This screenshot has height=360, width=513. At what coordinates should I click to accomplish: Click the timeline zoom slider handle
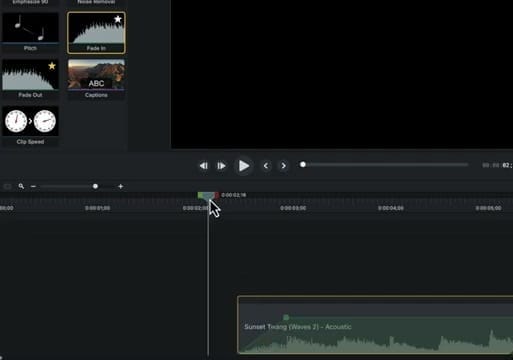(95, 186)
